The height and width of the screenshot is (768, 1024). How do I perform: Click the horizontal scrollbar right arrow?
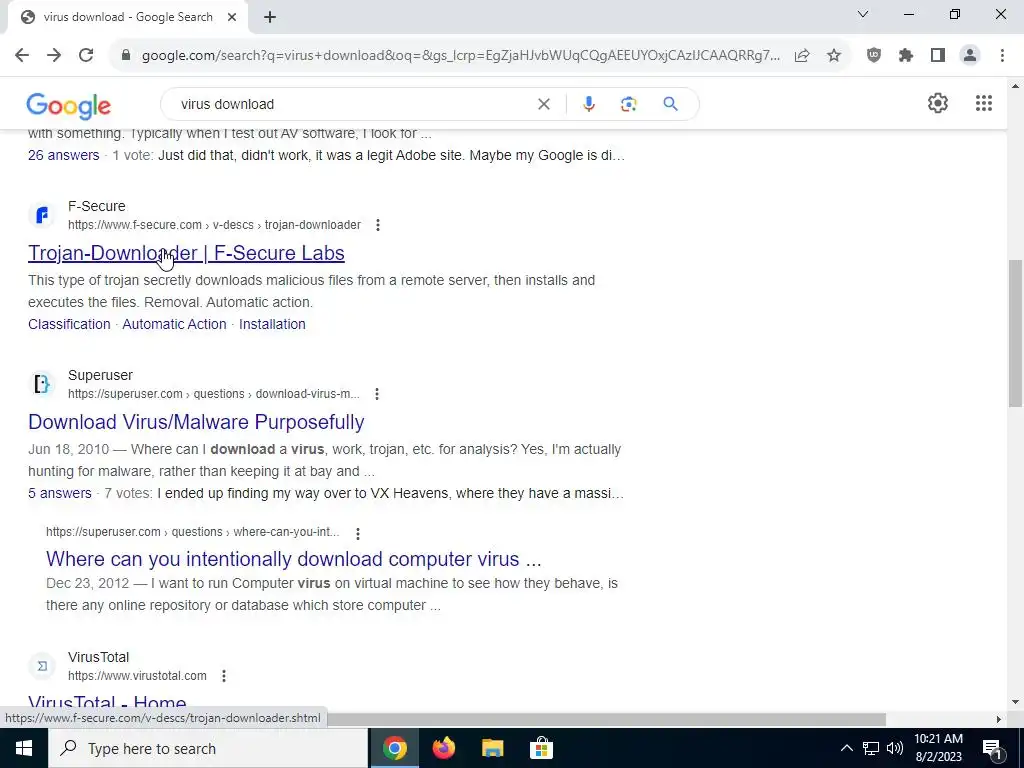998,719
